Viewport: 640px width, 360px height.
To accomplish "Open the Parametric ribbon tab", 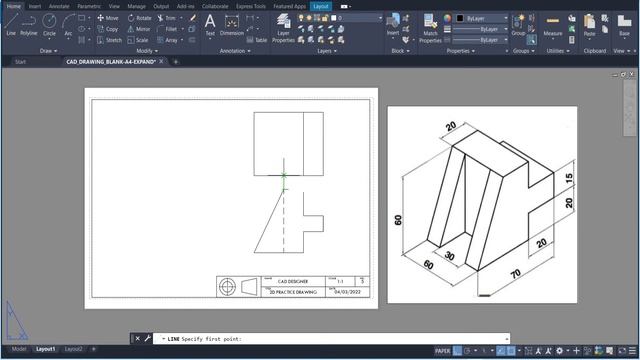I will pos(89,6).
